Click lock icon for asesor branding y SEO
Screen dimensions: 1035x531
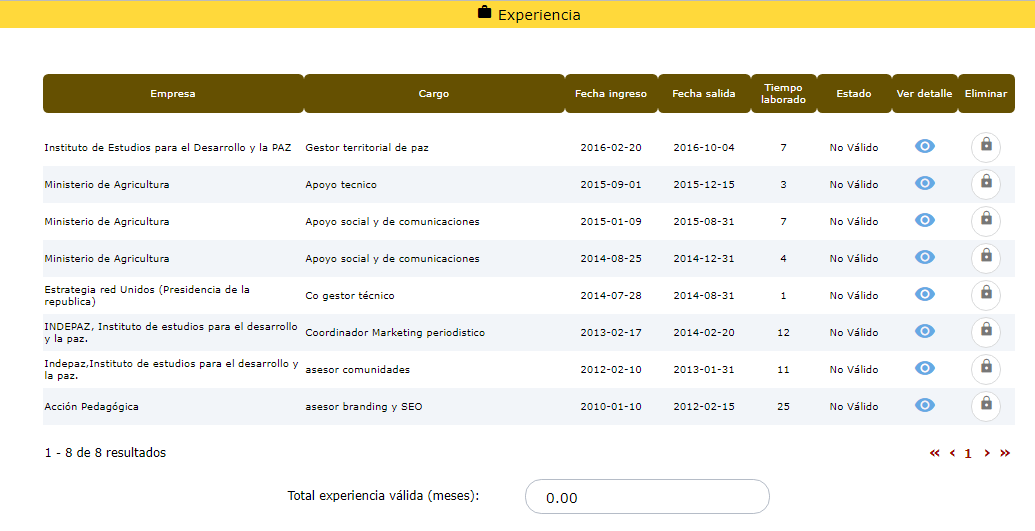(986, 406)
